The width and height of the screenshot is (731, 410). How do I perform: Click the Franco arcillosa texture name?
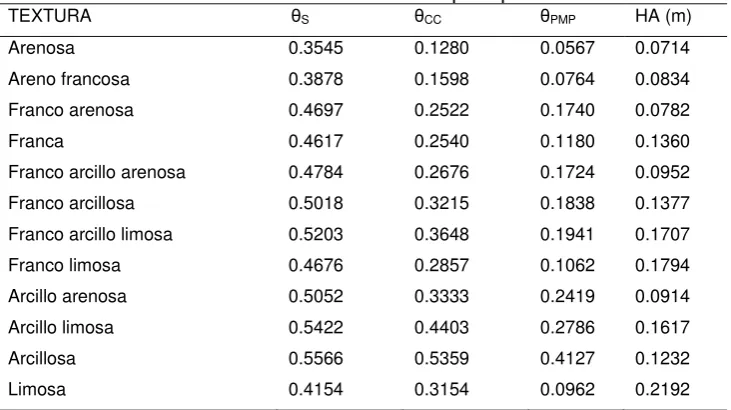click(x=71, y=203)
